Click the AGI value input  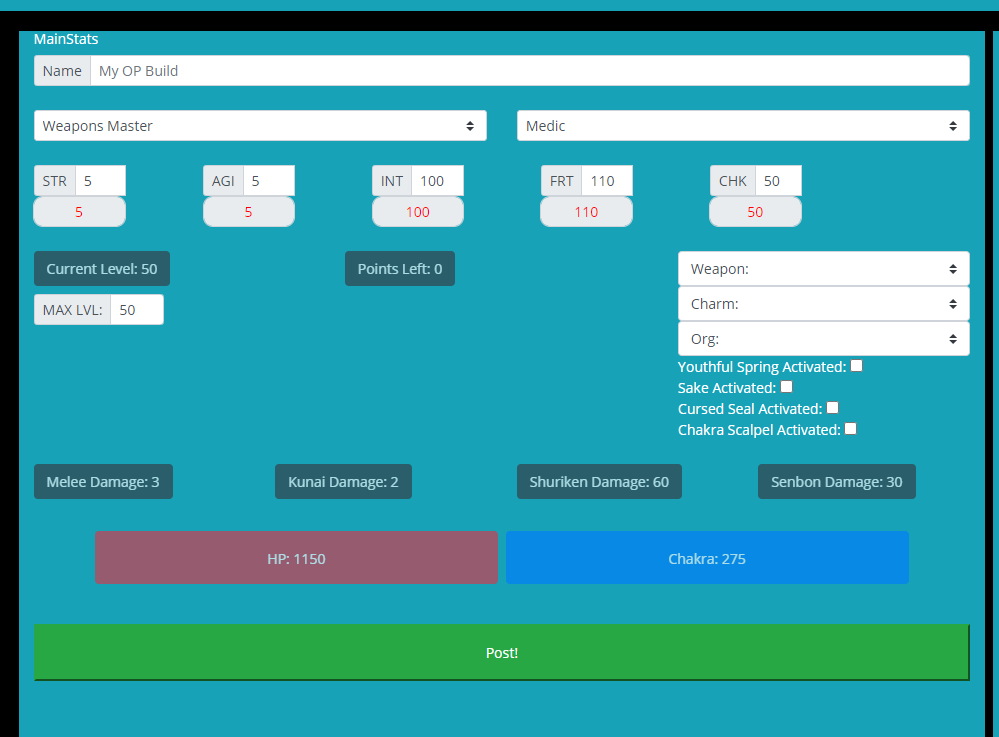(x=269, y=181)
